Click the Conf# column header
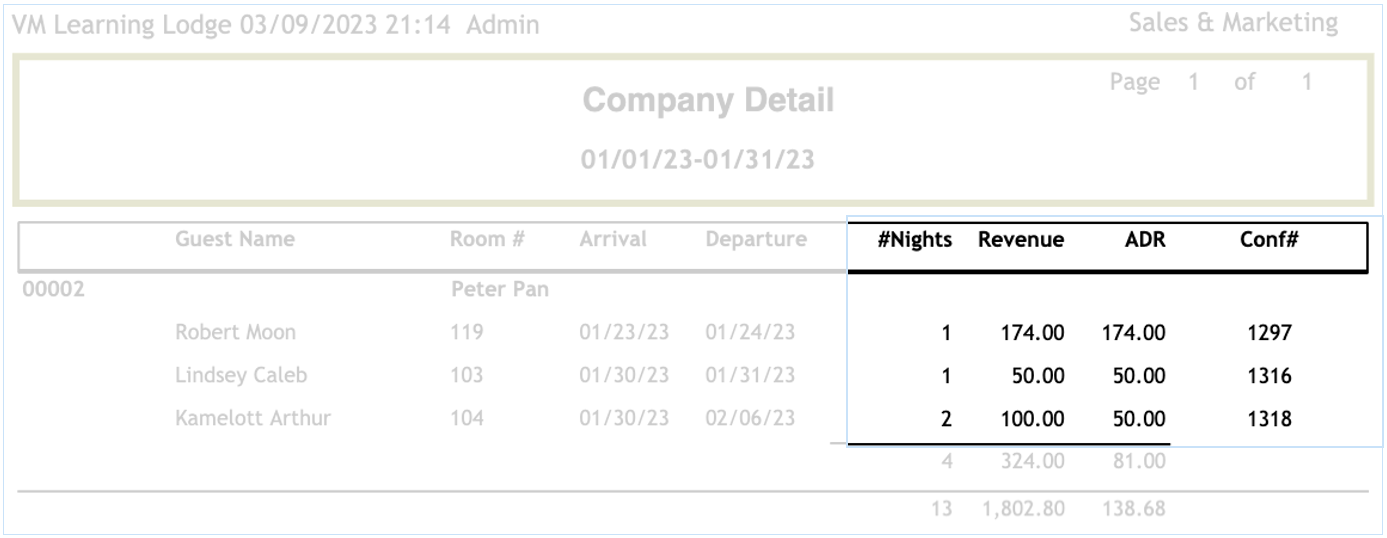Image resolution: width=1387 pixels, height=538 pixels. pyautogui.click(x=1268, y=240)
